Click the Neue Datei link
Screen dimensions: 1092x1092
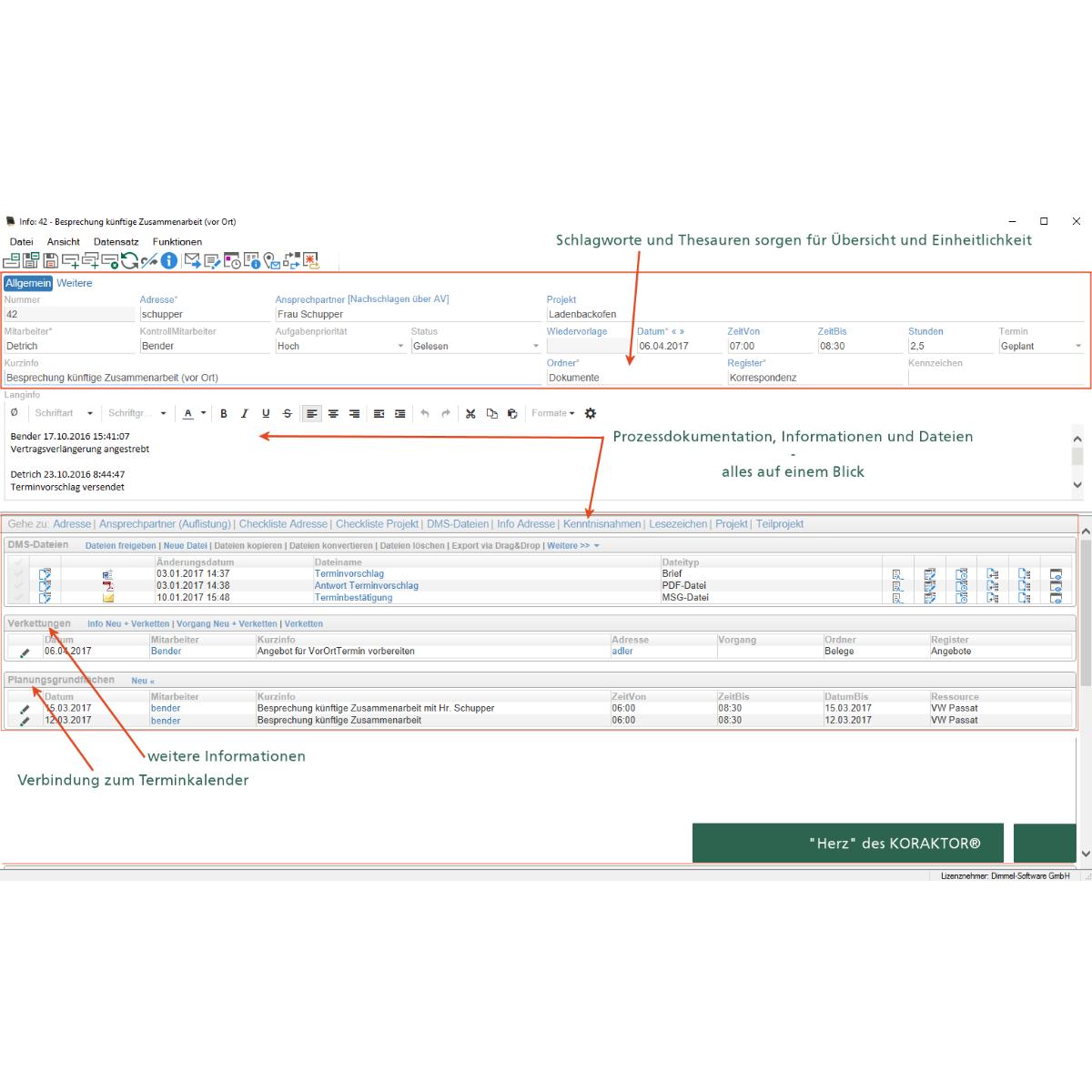(x=186, y=546)
